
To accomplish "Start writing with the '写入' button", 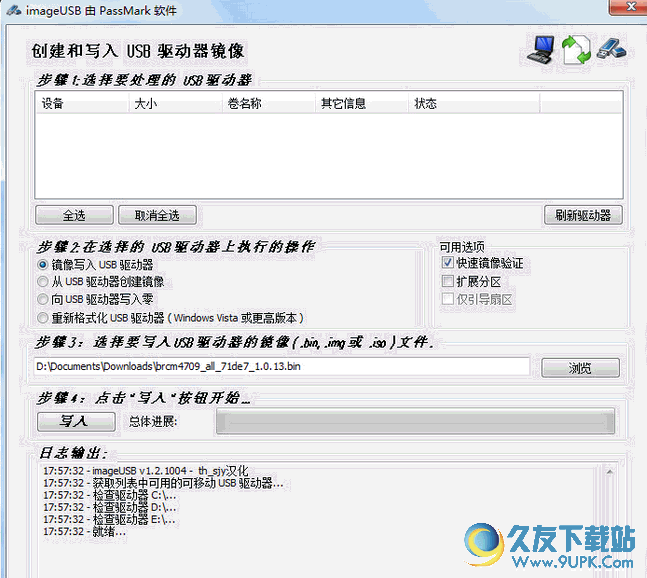I will 76,421.
